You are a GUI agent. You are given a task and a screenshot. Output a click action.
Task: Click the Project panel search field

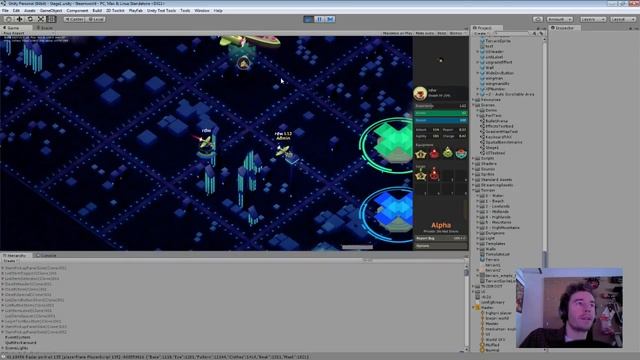point(511,33)
